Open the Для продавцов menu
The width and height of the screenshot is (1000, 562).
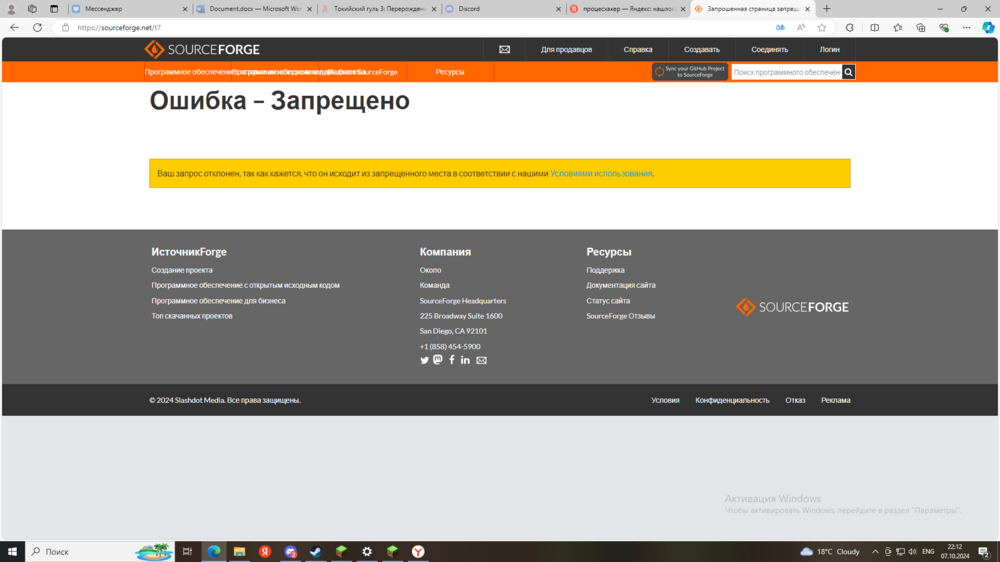tap(566, 49)
